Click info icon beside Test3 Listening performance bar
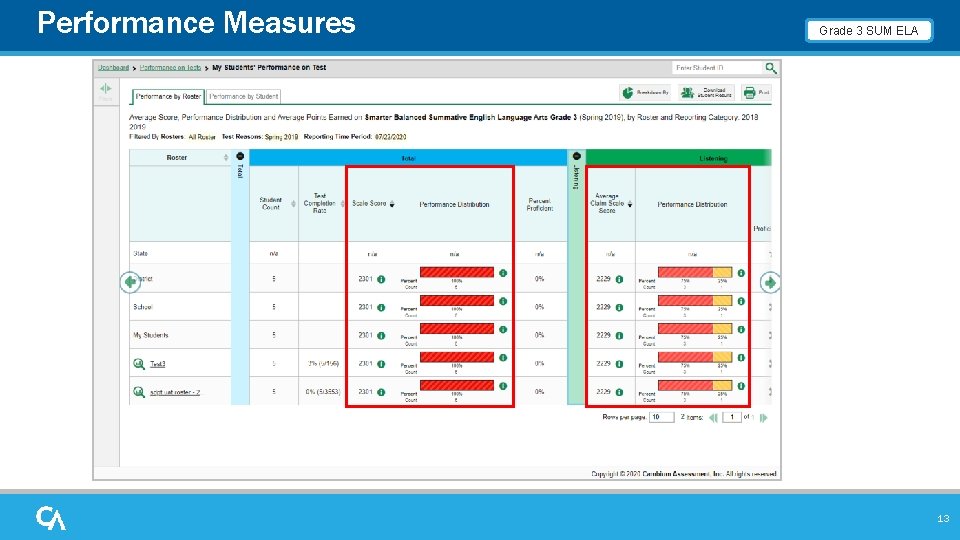 pos(741,358)
